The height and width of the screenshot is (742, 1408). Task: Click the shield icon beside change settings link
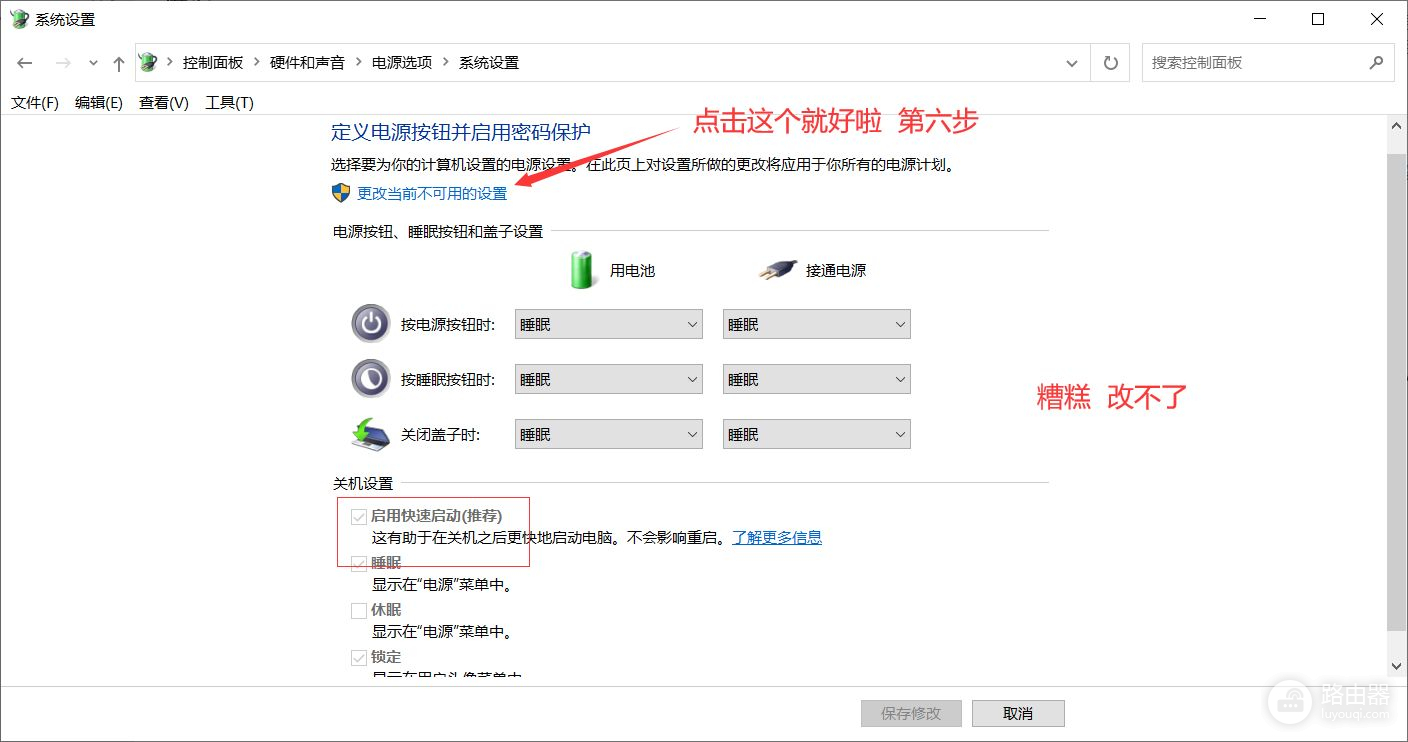[341, 193]
